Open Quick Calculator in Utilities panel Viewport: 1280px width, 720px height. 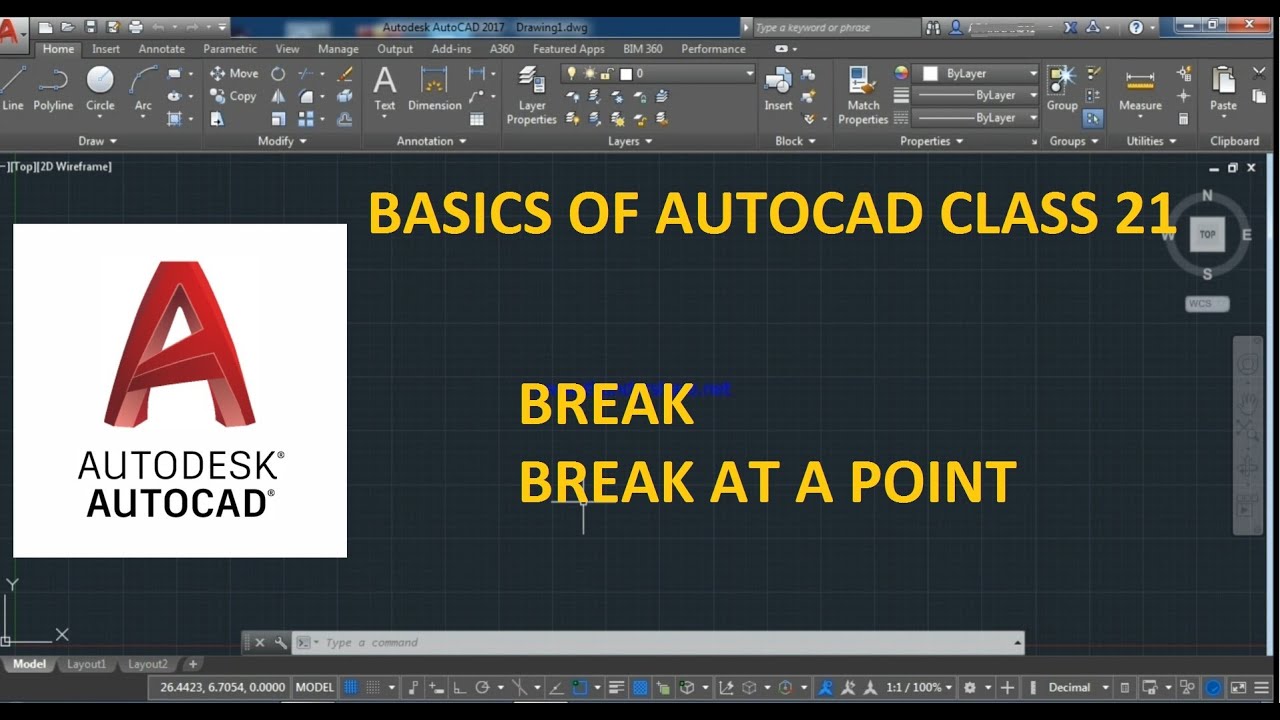click(x=1184, y=119)
